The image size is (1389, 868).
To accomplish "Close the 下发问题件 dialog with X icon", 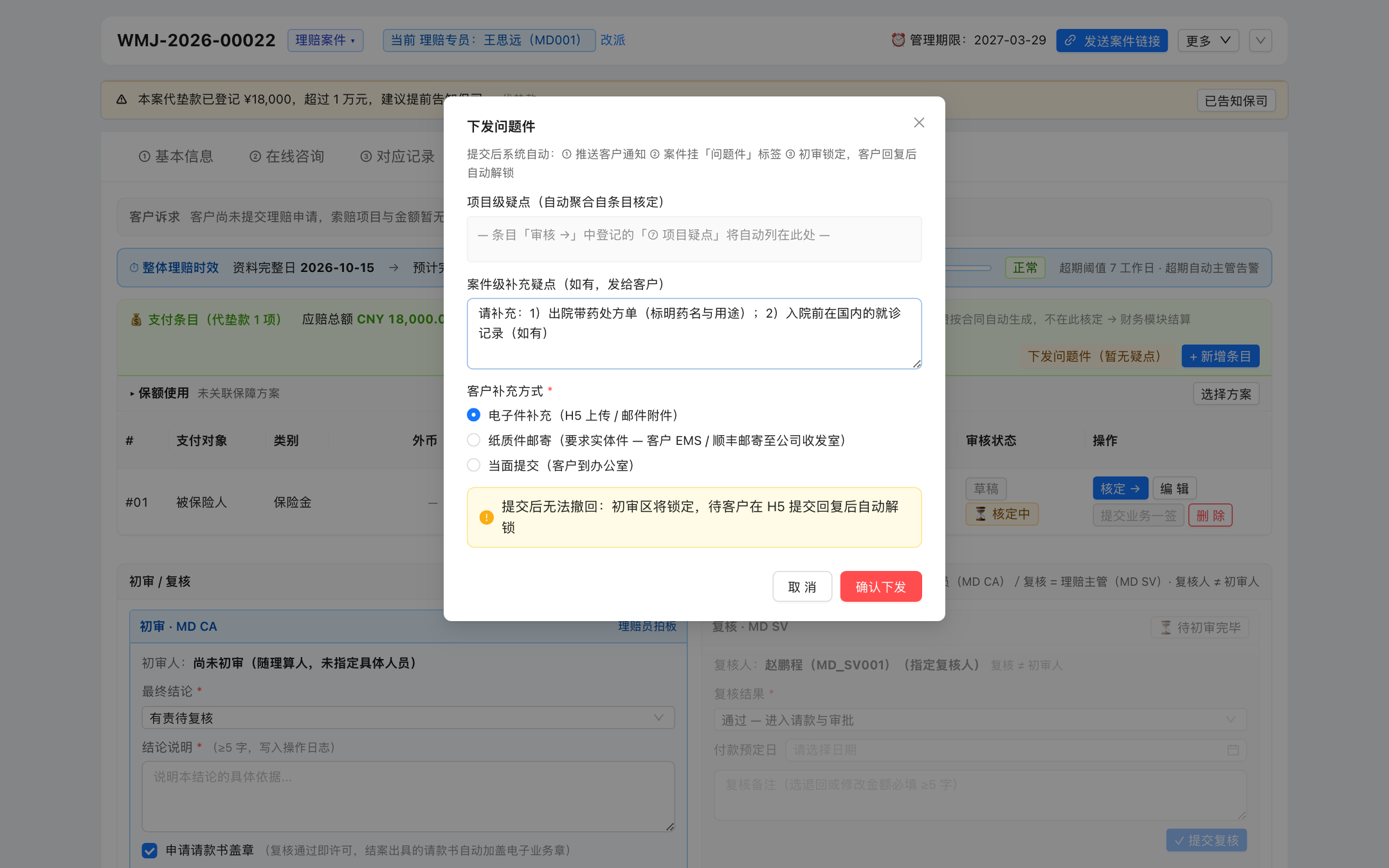I will tap(919, 123).
